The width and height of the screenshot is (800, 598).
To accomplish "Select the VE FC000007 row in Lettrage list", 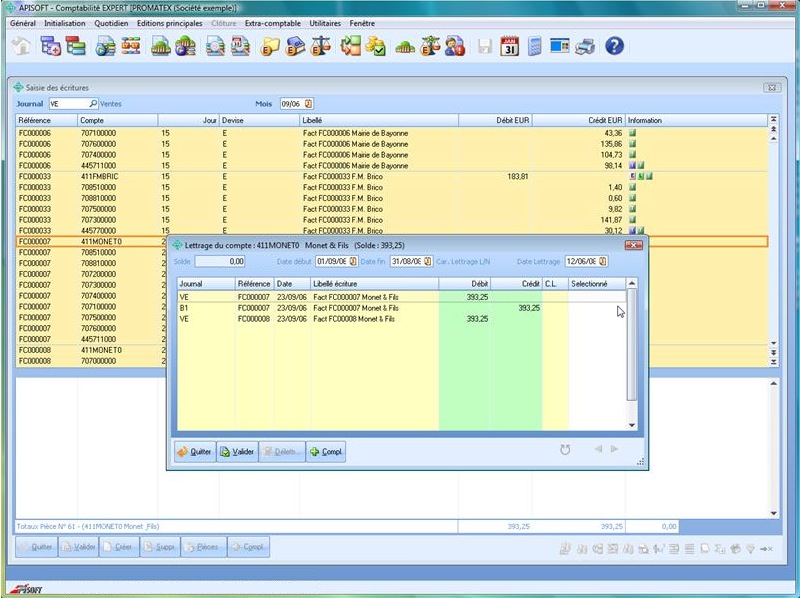I will [402, 296].
